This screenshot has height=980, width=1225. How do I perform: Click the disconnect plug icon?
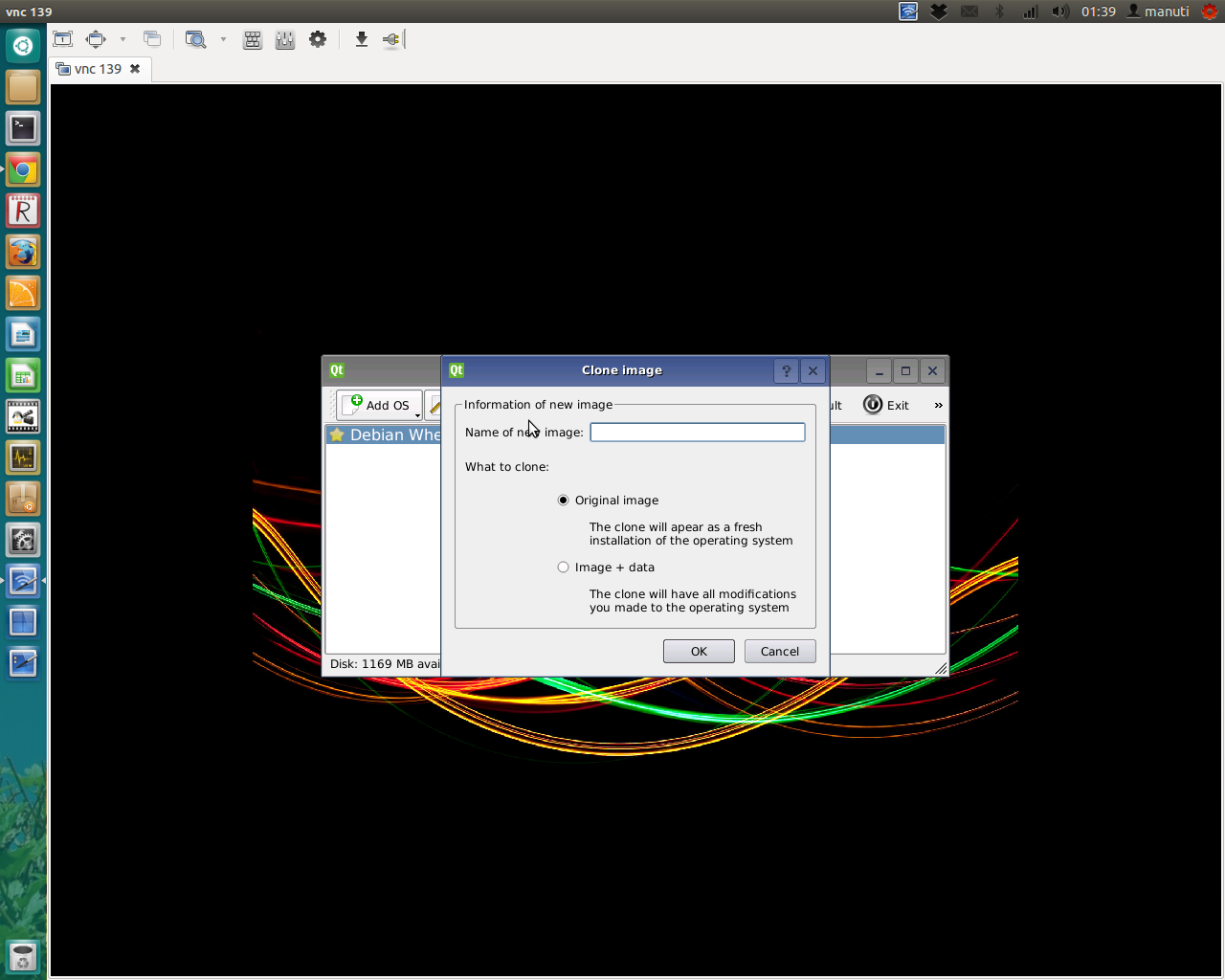391,39
